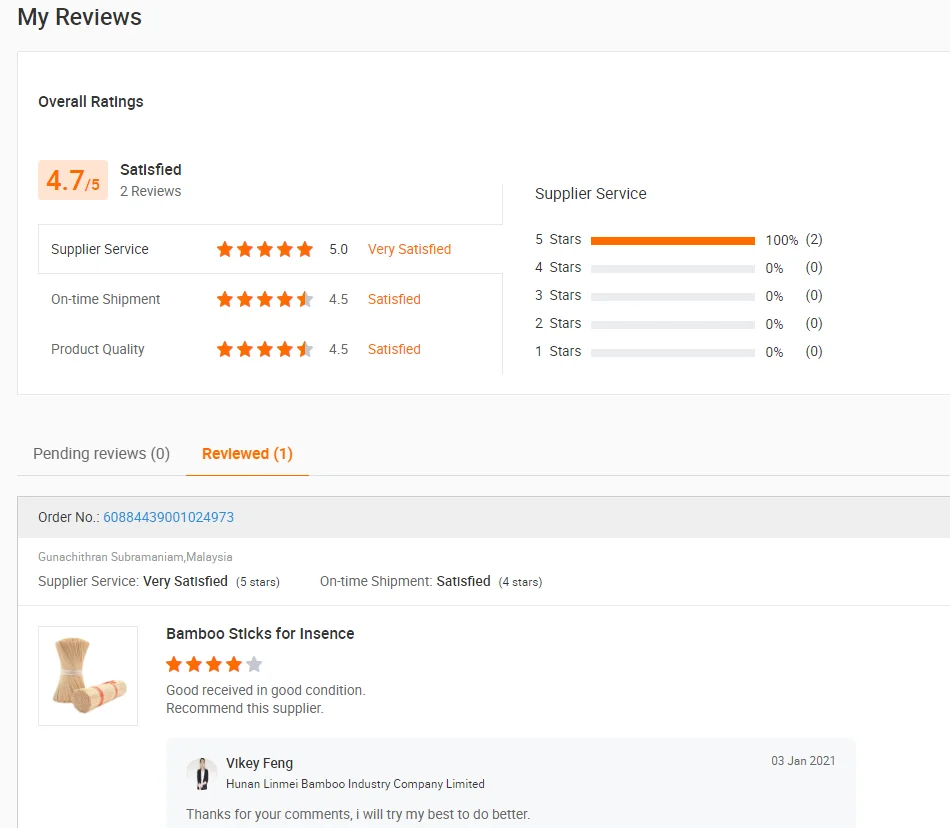Viewport: 950px width, 828px height.
Task: Click the 'Very Satisfied' orange label
Action: pos(410,249)
